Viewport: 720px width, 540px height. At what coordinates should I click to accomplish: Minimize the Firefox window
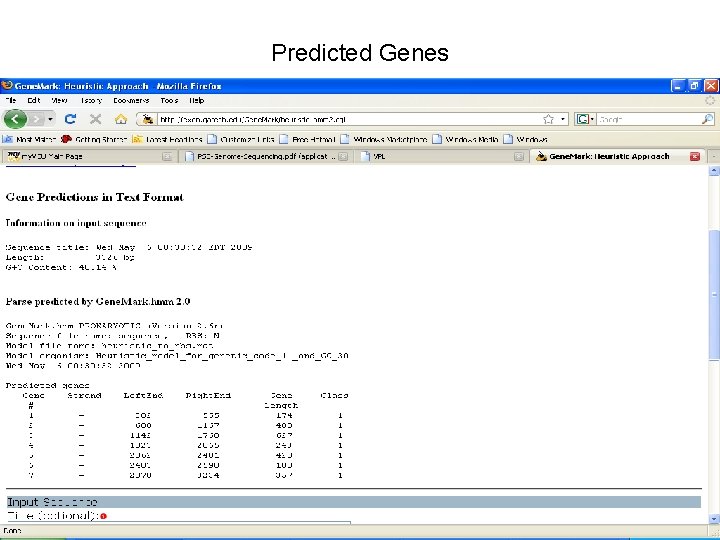coord(678,86)
